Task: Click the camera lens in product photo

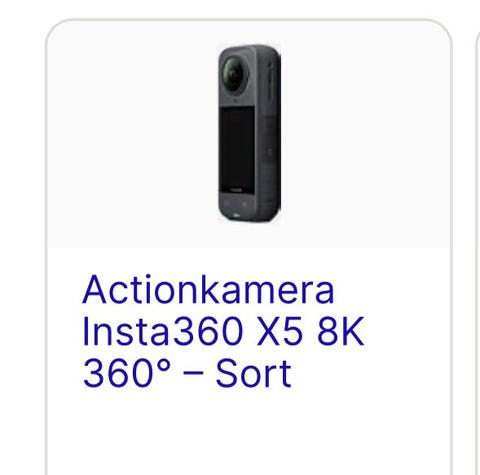Action: click(233, 74)
